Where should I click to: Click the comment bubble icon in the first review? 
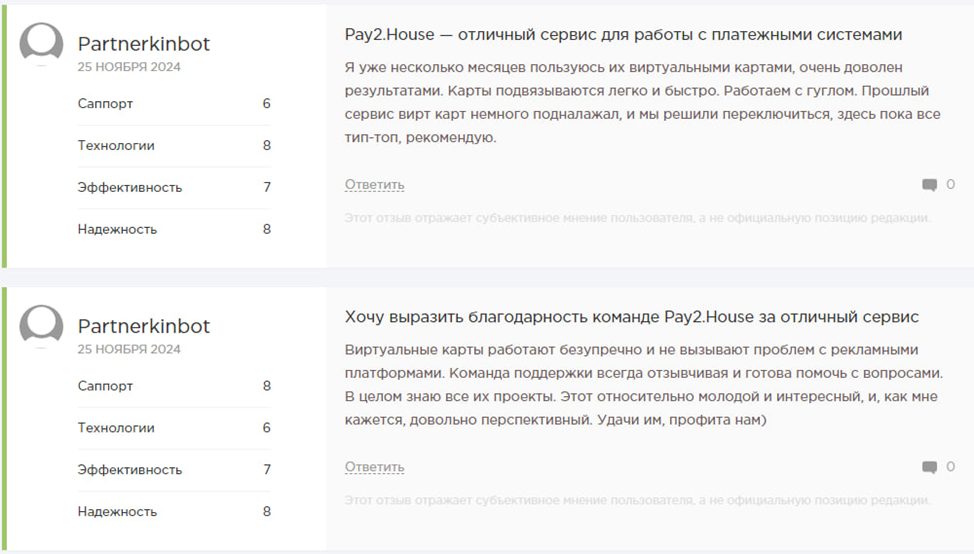click(x=929, y=185)
